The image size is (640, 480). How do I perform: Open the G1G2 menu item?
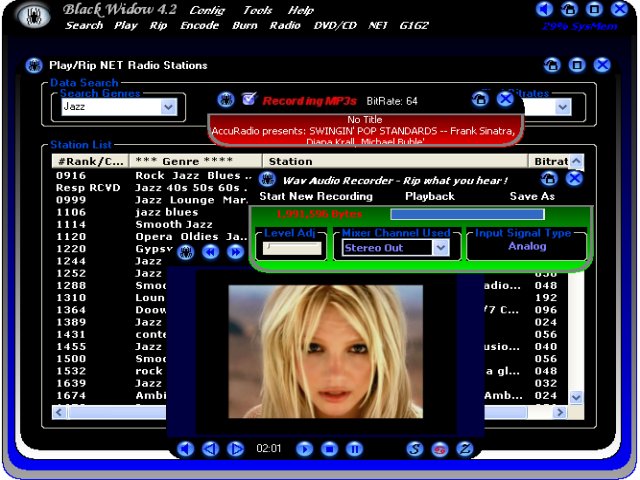414,25
